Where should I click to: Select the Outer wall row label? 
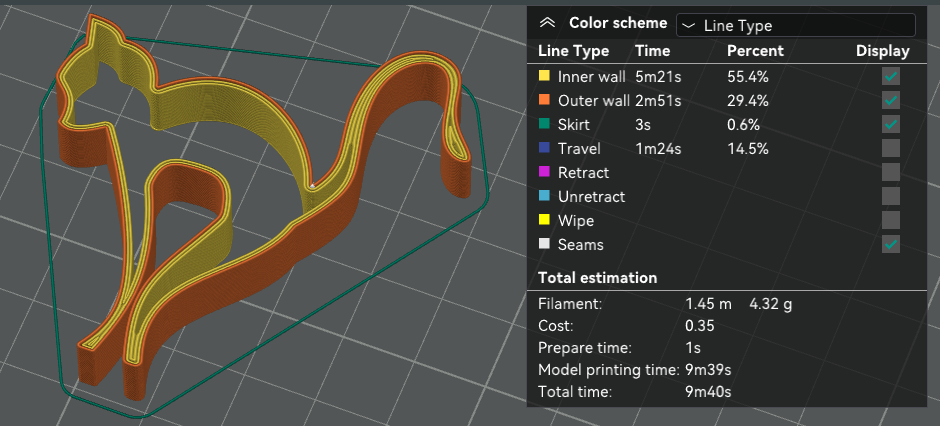pyautogui.click(x=594, y=101)
